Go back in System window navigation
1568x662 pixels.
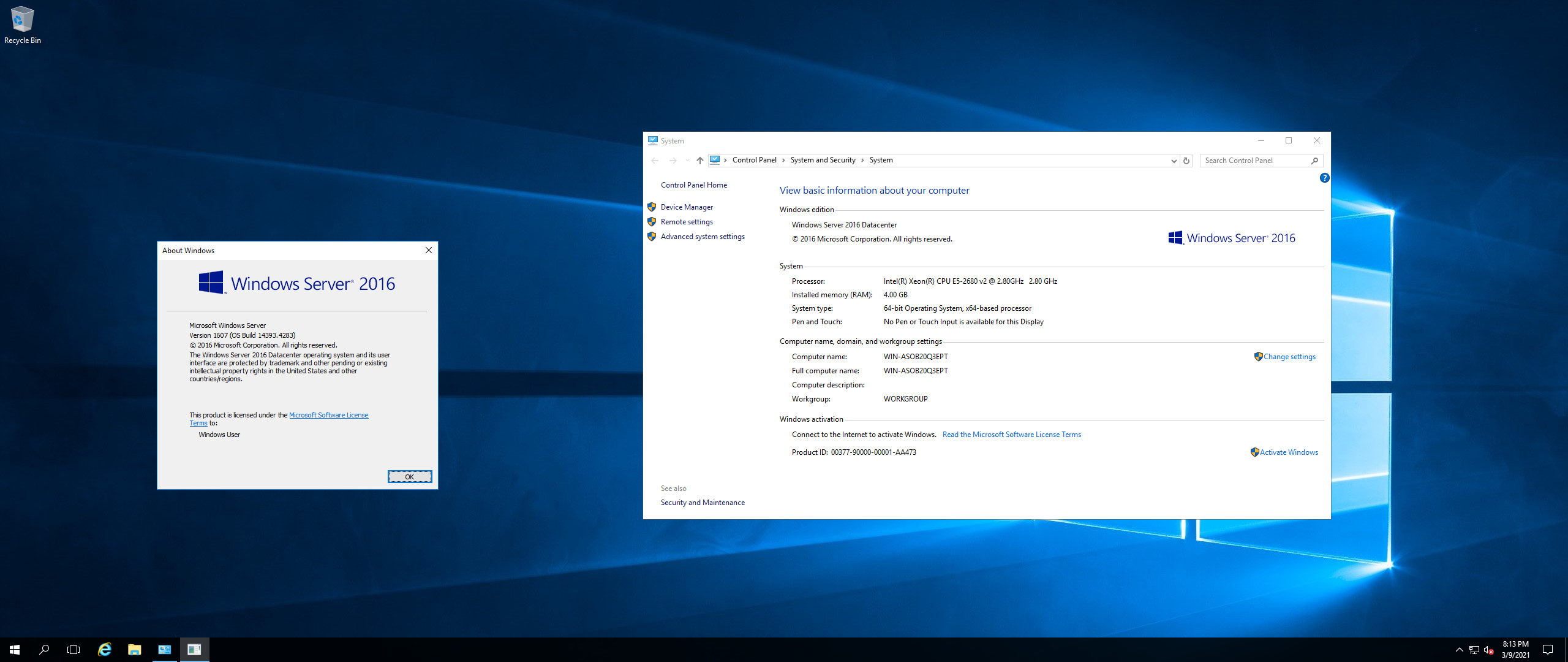point(655,161)
